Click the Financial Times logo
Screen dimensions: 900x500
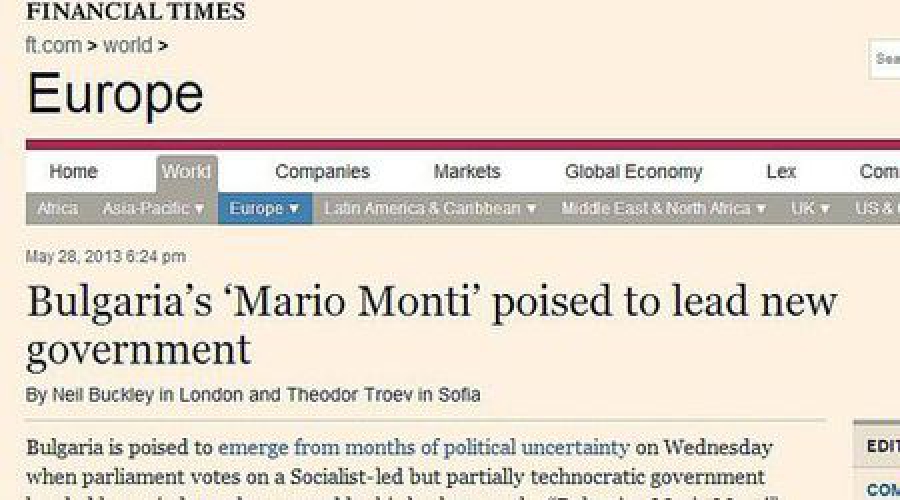(135, 12)
